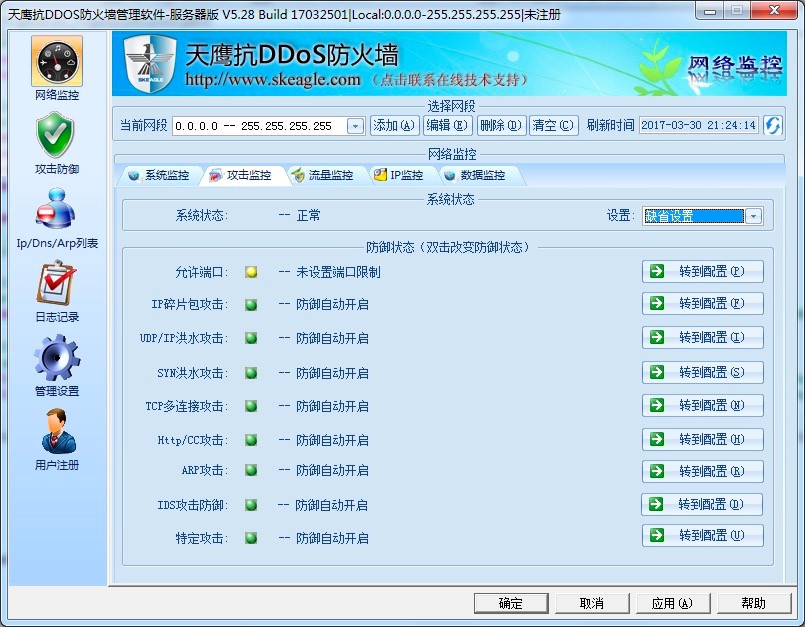Screen dimensions: 805x627
Task: Click green arrow icon on 转到配置 (P)
Action: (657, 271)
